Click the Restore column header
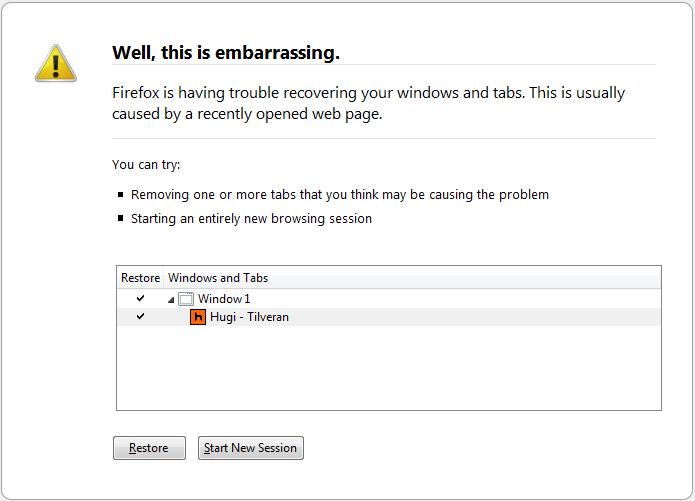The width and height of the screenshot is (695, 501). tap(141, 278)
